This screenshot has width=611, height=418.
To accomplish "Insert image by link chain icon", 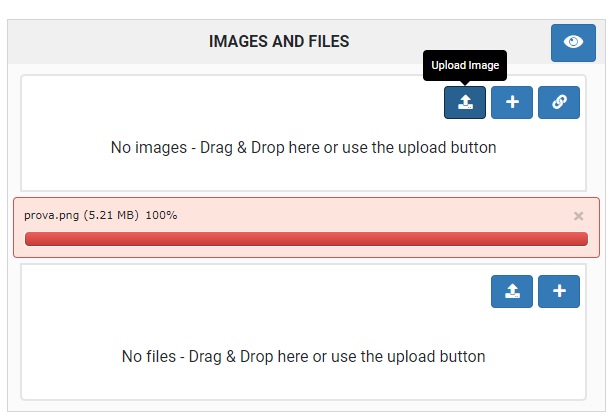I will point(559,102).
